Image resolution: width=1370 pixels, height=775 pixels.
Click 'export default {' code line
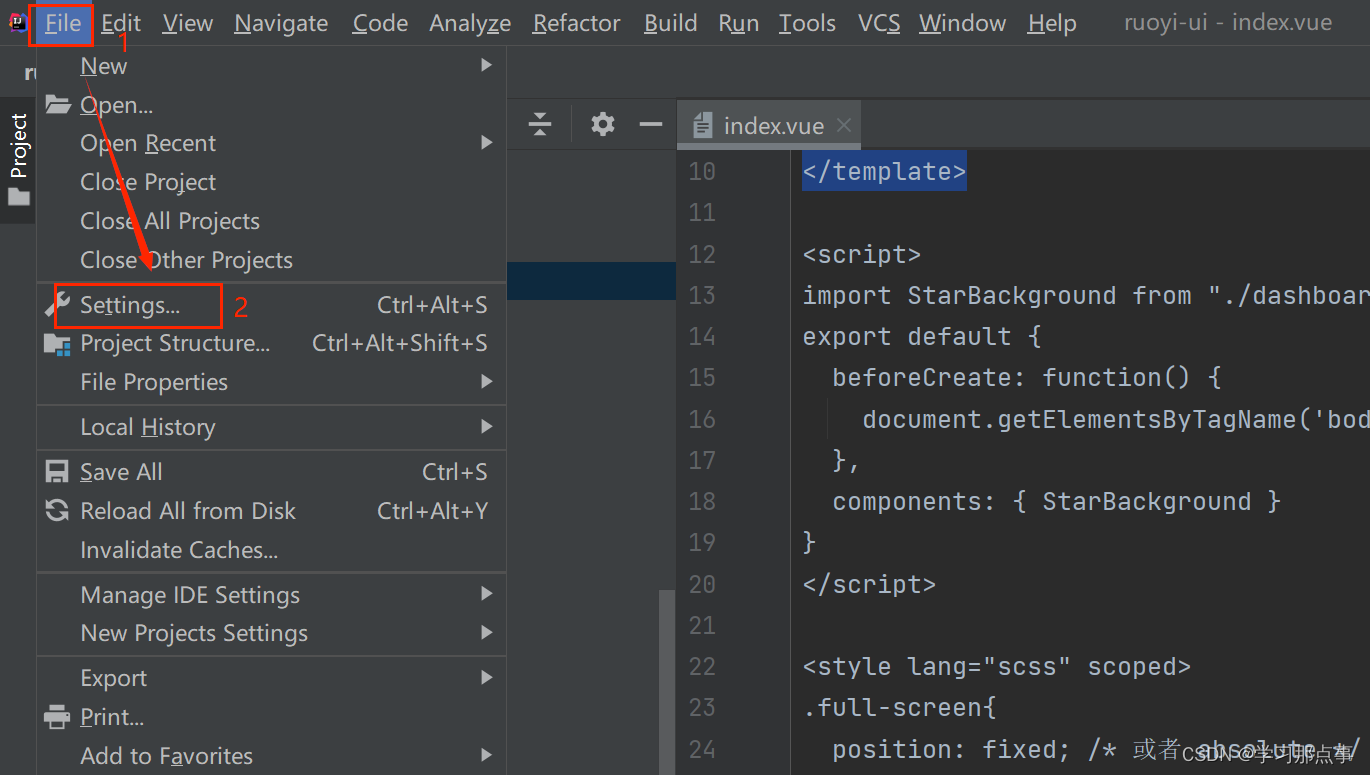[x=921, y=336]
